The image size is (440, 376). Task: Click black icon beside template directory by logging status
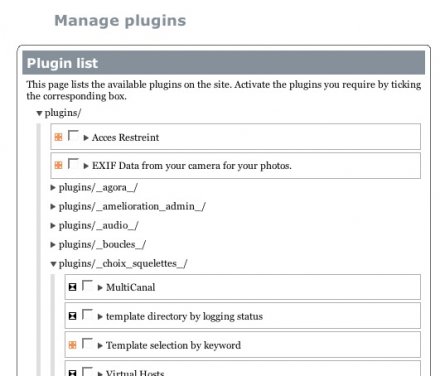[x=72, y=316]
